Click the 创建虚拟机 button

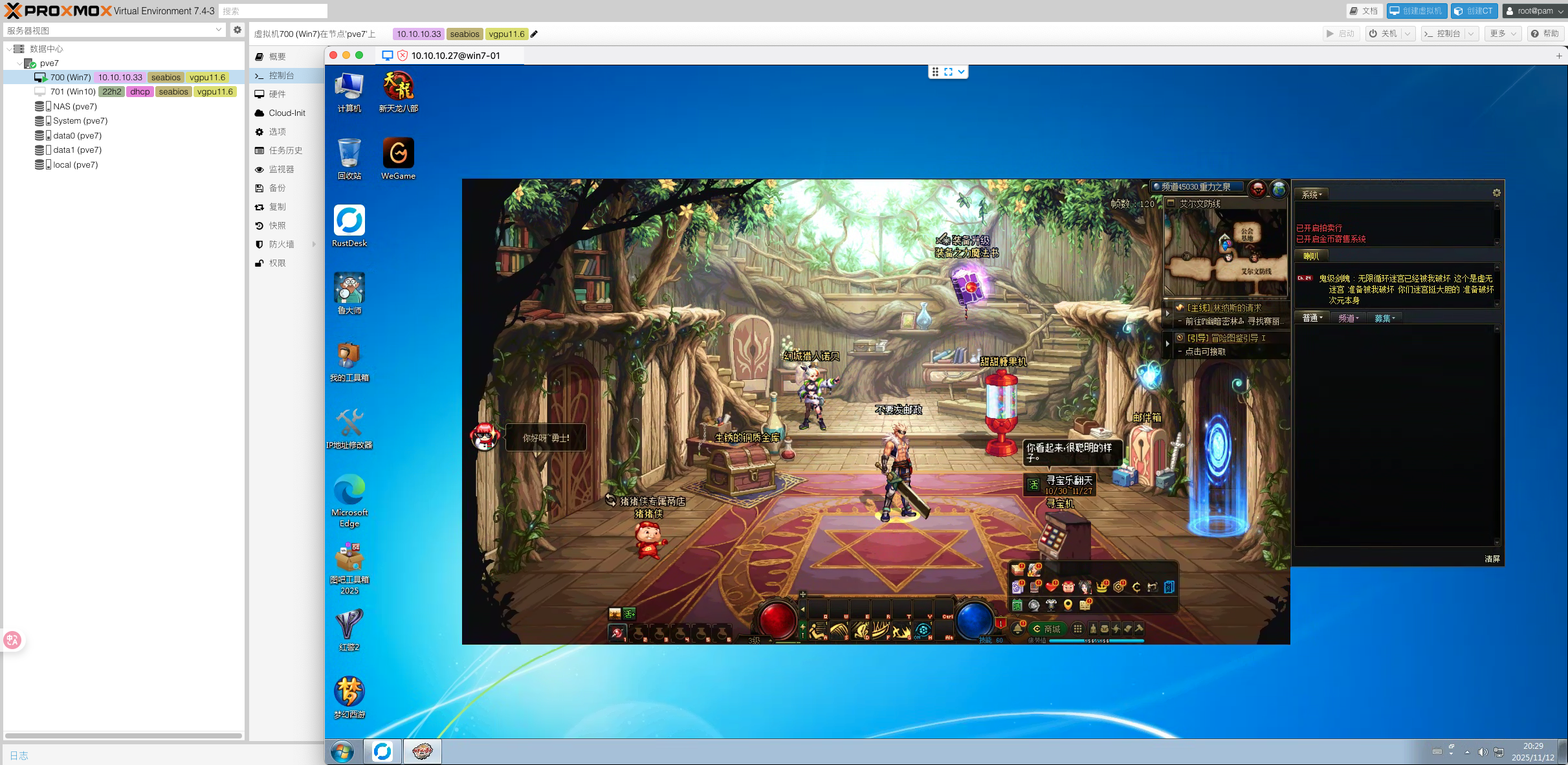tap(1416, 11)
